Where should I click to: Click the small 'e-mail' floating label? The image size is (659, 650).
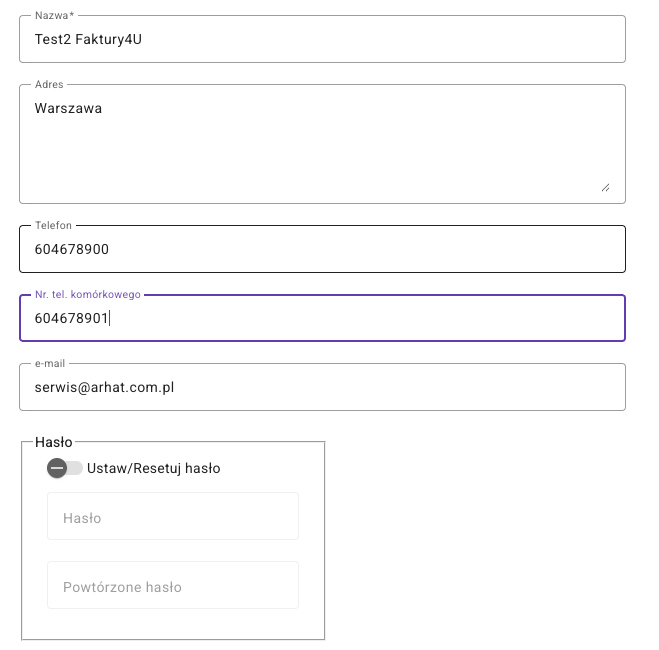point(50,364)
